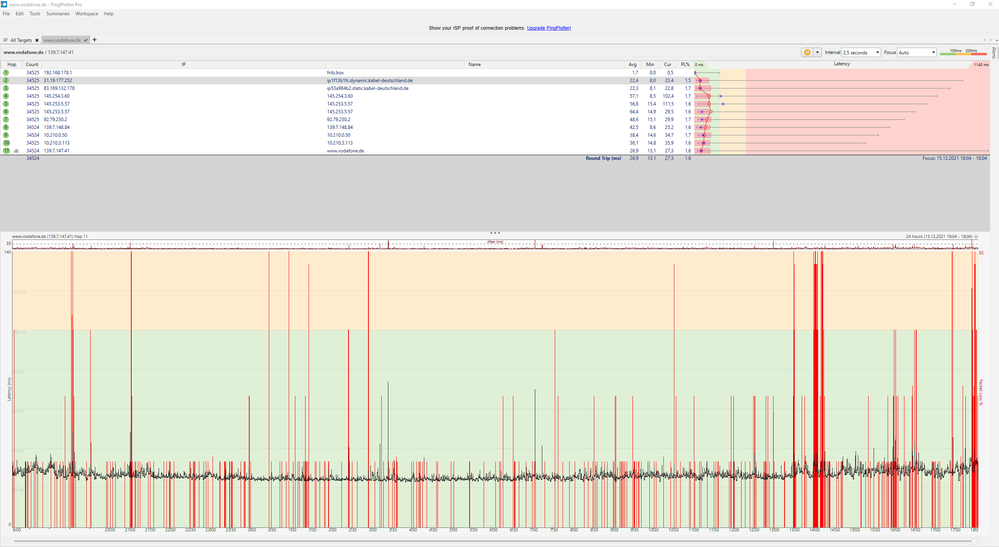
Task: Open the Focus dropdown set to Auto
Action: point(917,52)
